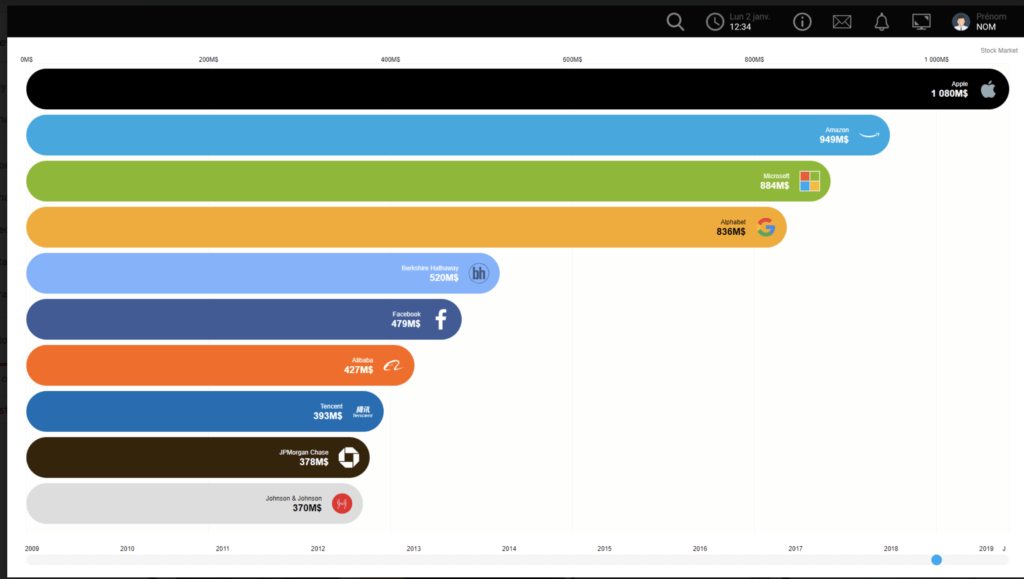Screen dimensions: 1024x579
Task: Click the 0M$ axis label
Action: (27, 59)
